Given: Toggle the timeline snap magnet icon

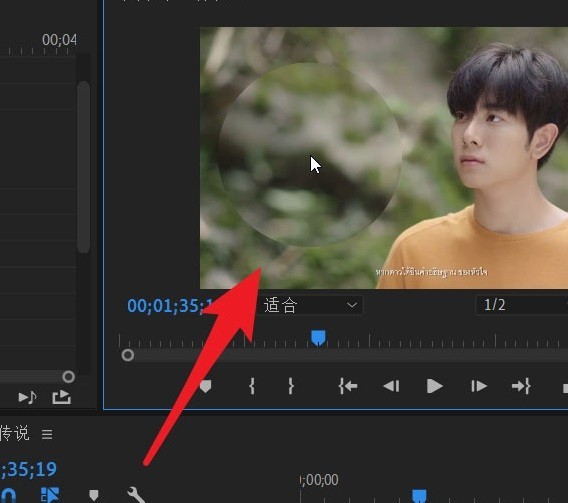Looking at the screenshot, I should click(8, 495).
